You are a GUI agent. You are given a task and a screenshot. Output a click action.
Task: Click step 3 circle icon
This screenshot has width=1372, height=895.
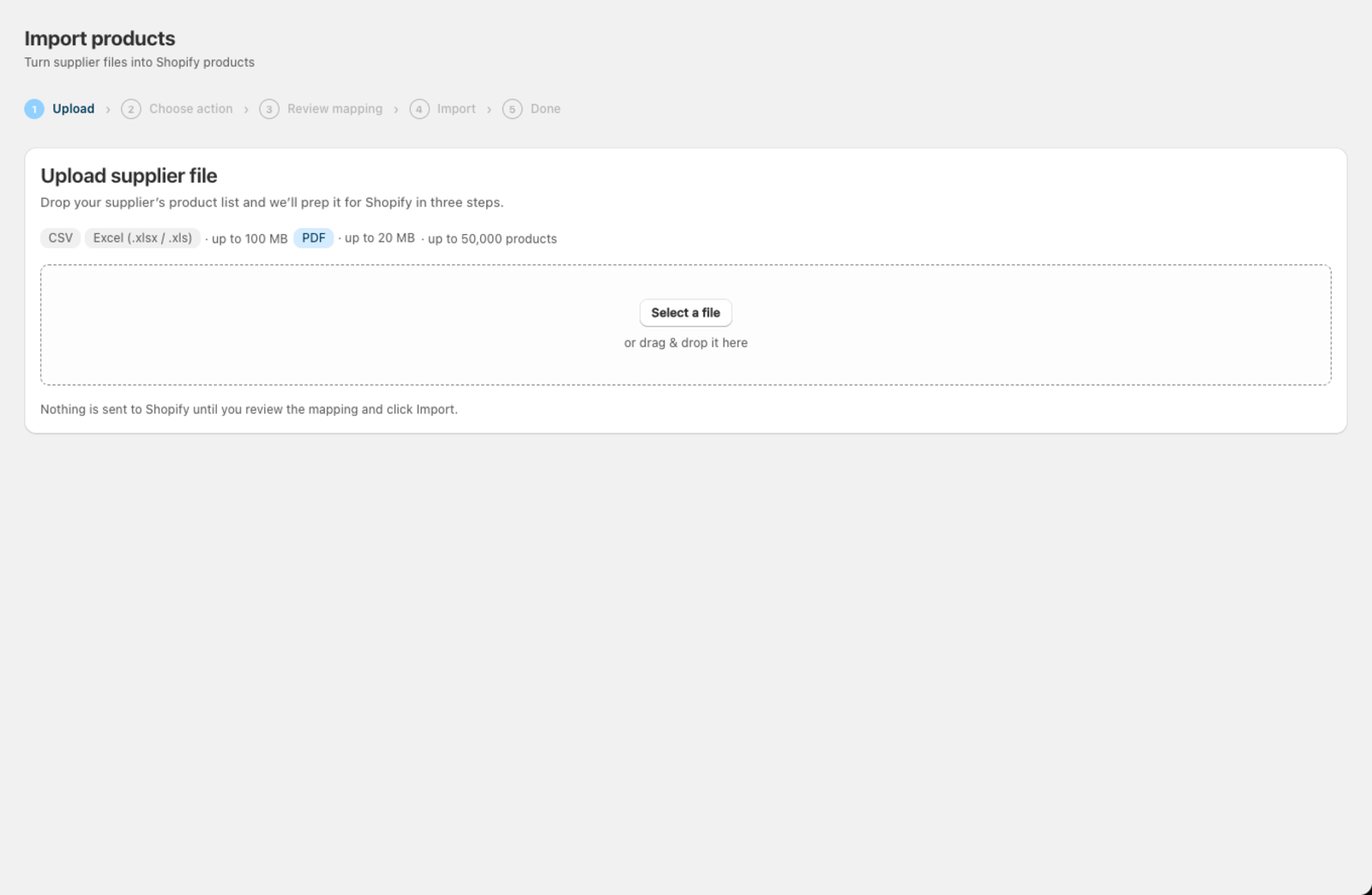(x=269, y=109)
